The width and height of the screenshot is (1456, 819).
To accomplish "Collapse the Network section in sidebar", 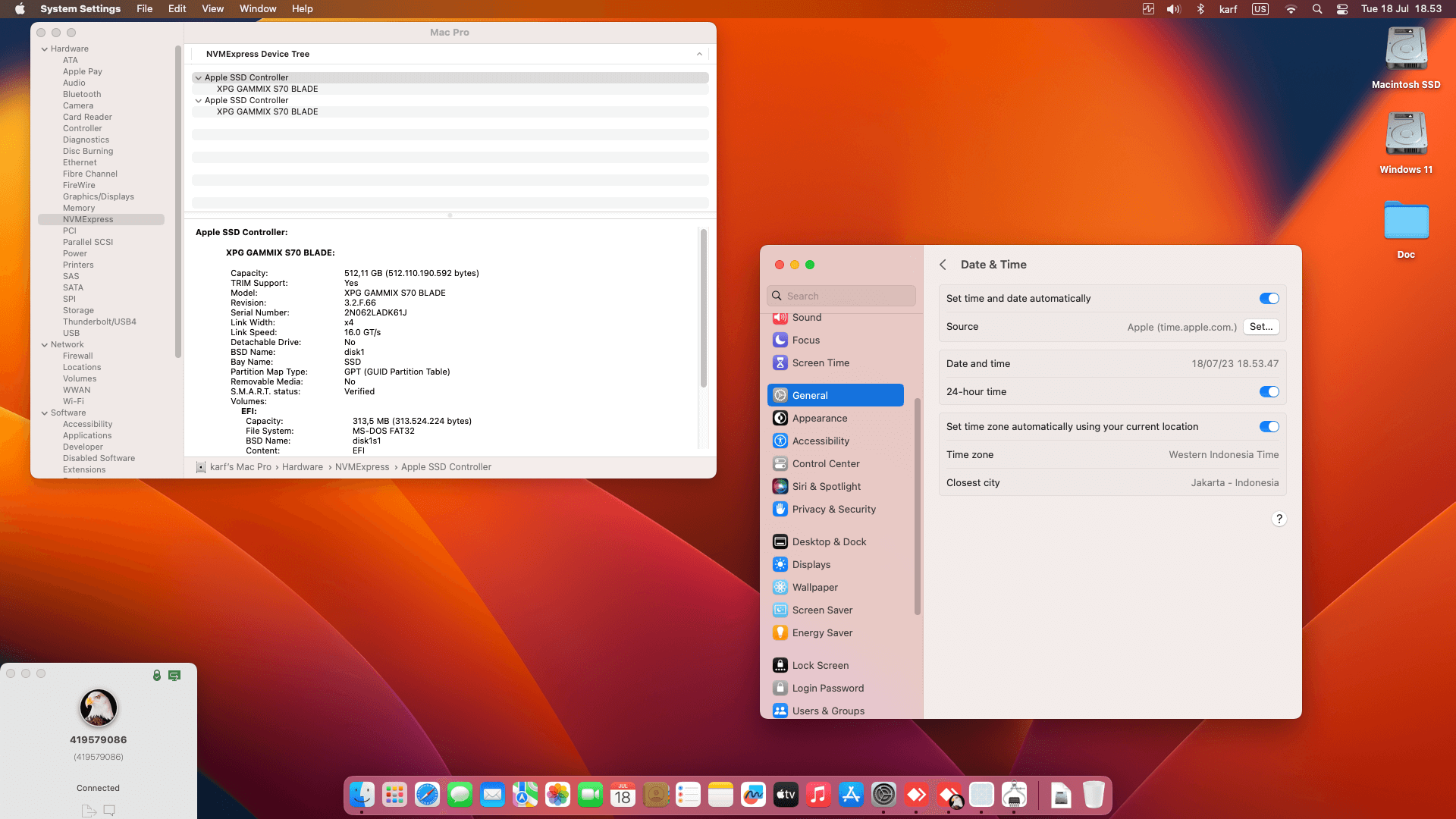I will (45, 345).
